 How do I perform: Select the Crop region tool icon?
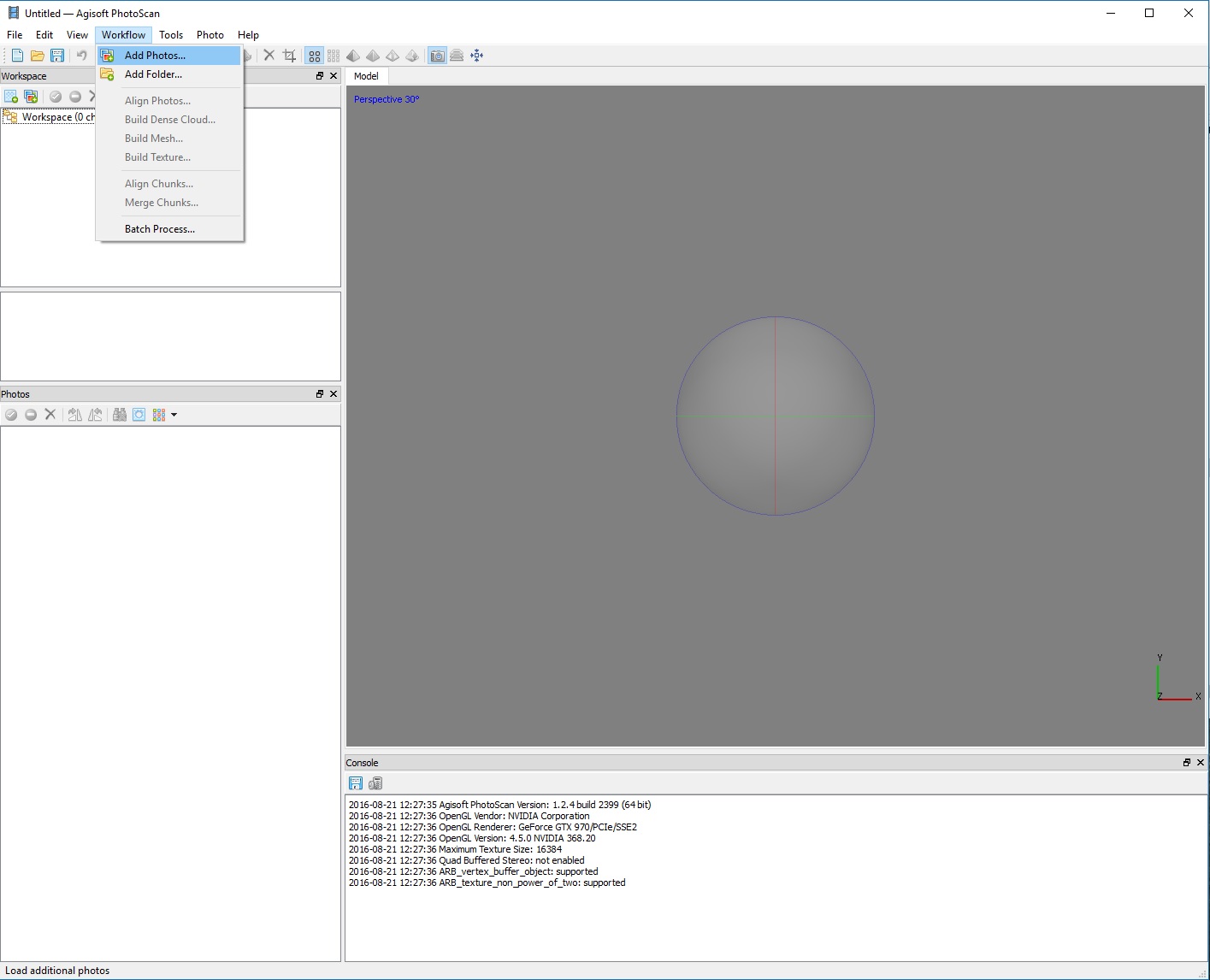click(289, 55)
